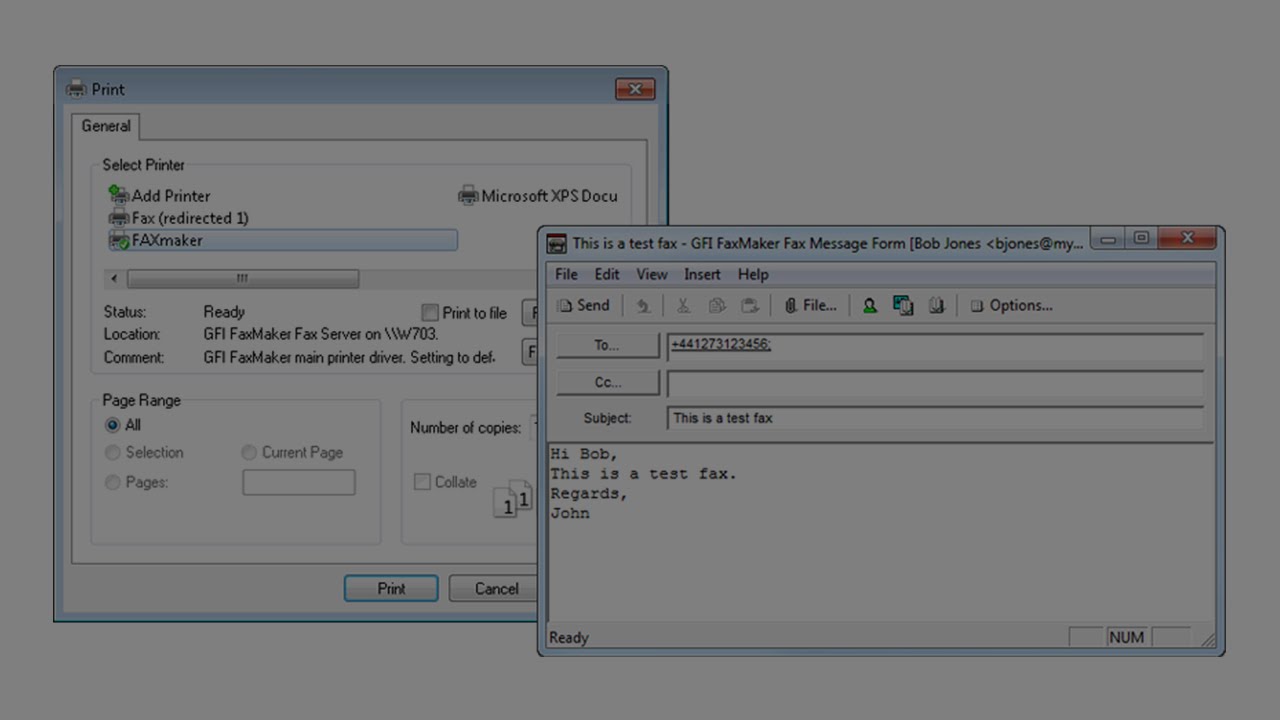This screenshot has width=1280, height=720.
Task: Click the Ready status text in fax window
Action: click(569, 638)
